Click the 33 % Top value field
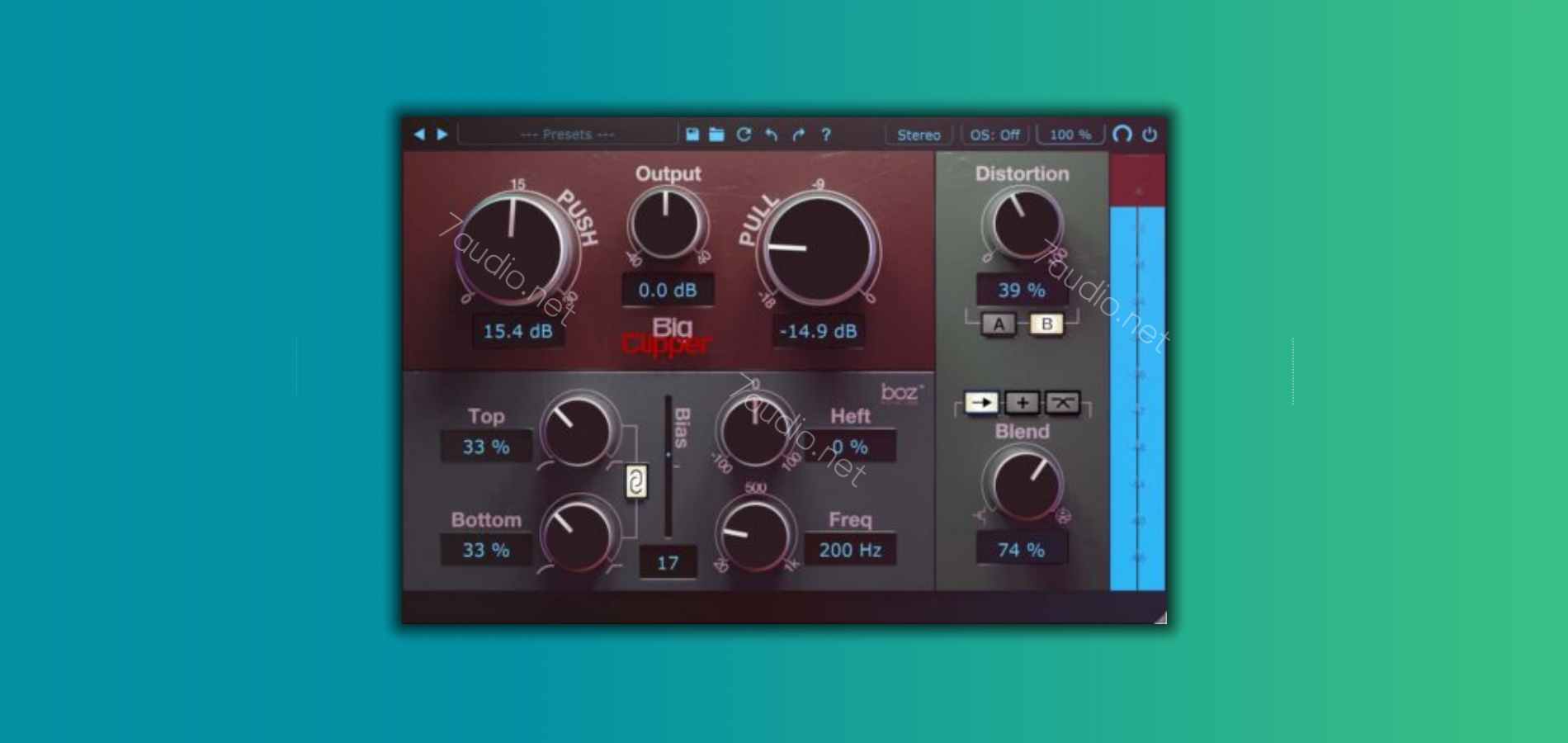Viewport: 1568px width, 743px height. [x=486, y=447]
